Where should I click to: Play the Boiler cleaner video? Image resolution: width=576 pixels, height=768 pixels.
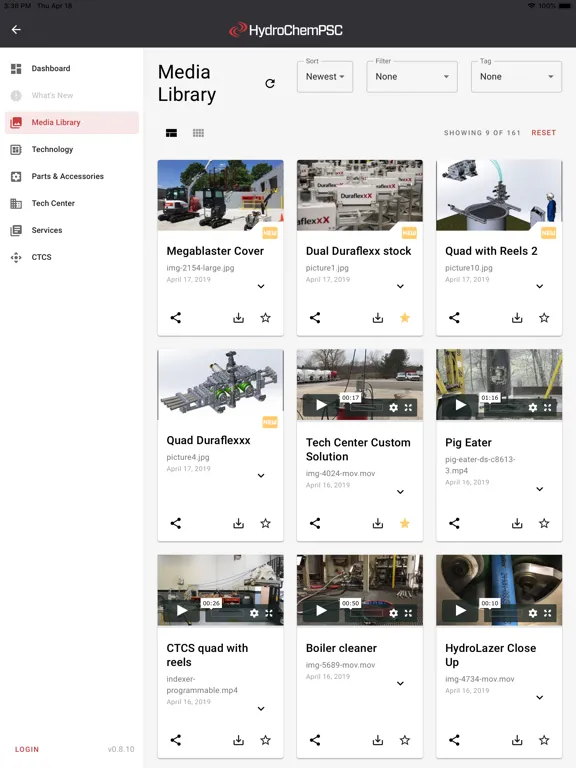click(321, 611)
